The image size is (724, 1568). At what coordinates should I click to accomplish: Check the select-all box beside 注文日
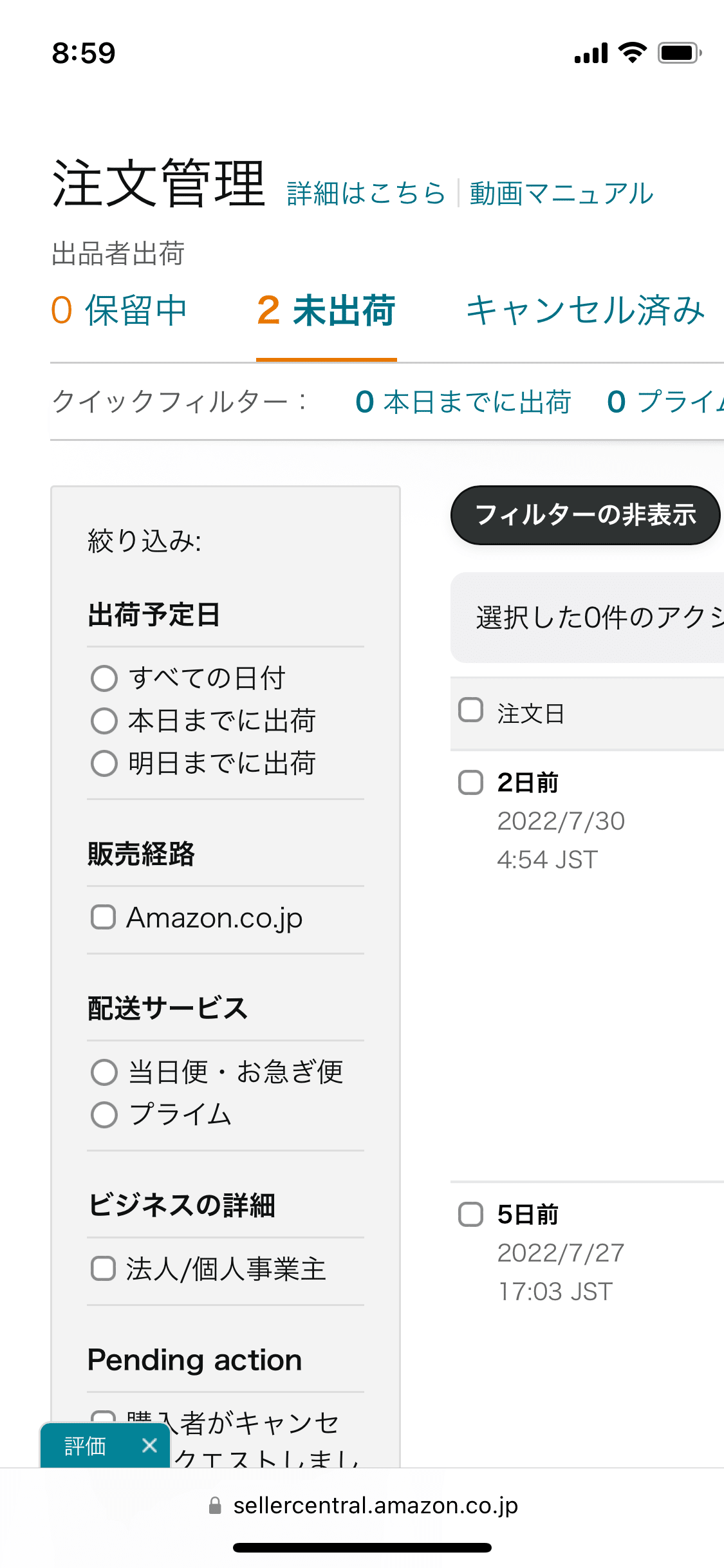(471, 710)
